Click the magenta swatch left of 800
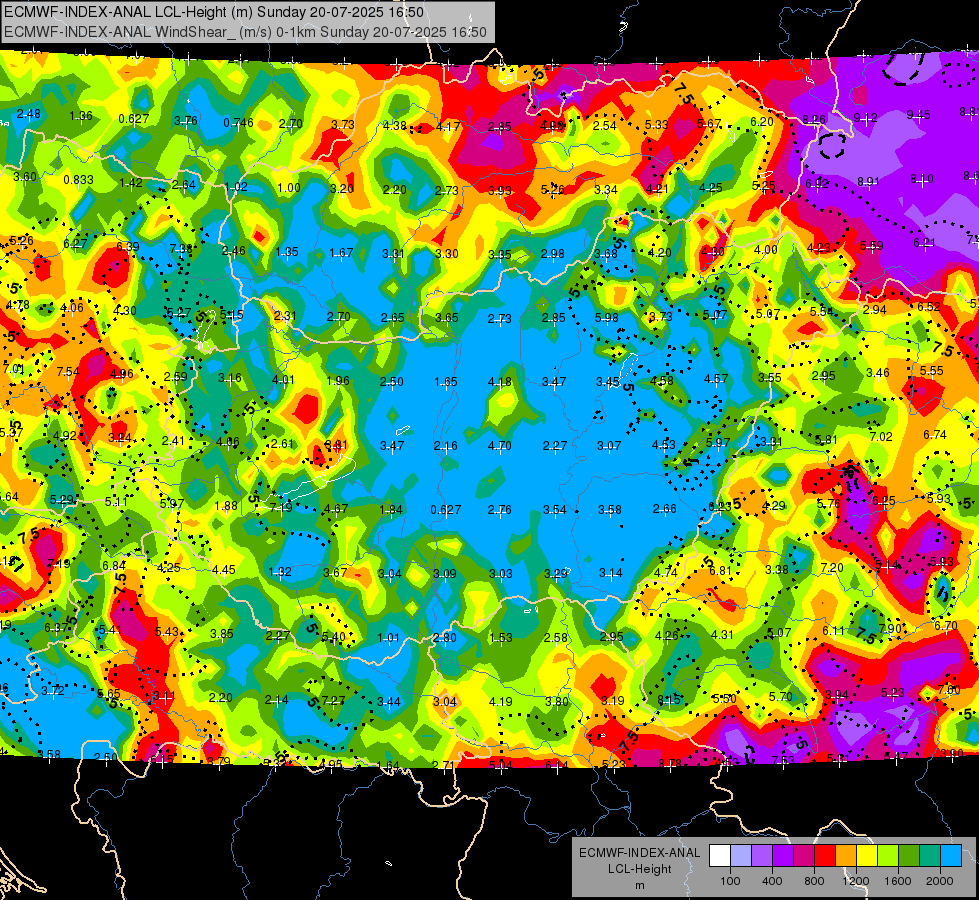The image size is (979, 900). click(x=804, y=856)
